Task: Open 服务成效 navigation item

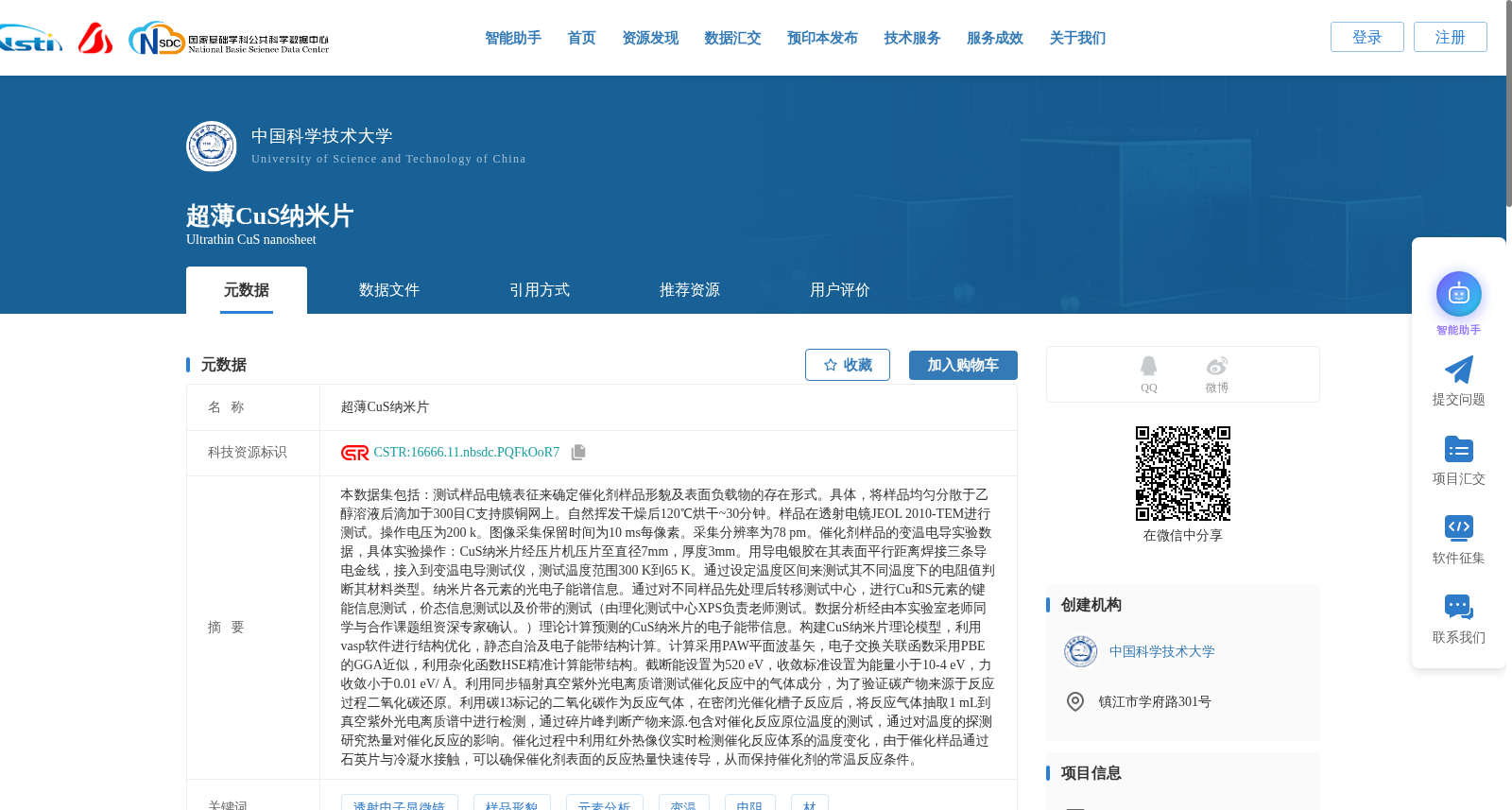Action: click(x=995, y=38)
